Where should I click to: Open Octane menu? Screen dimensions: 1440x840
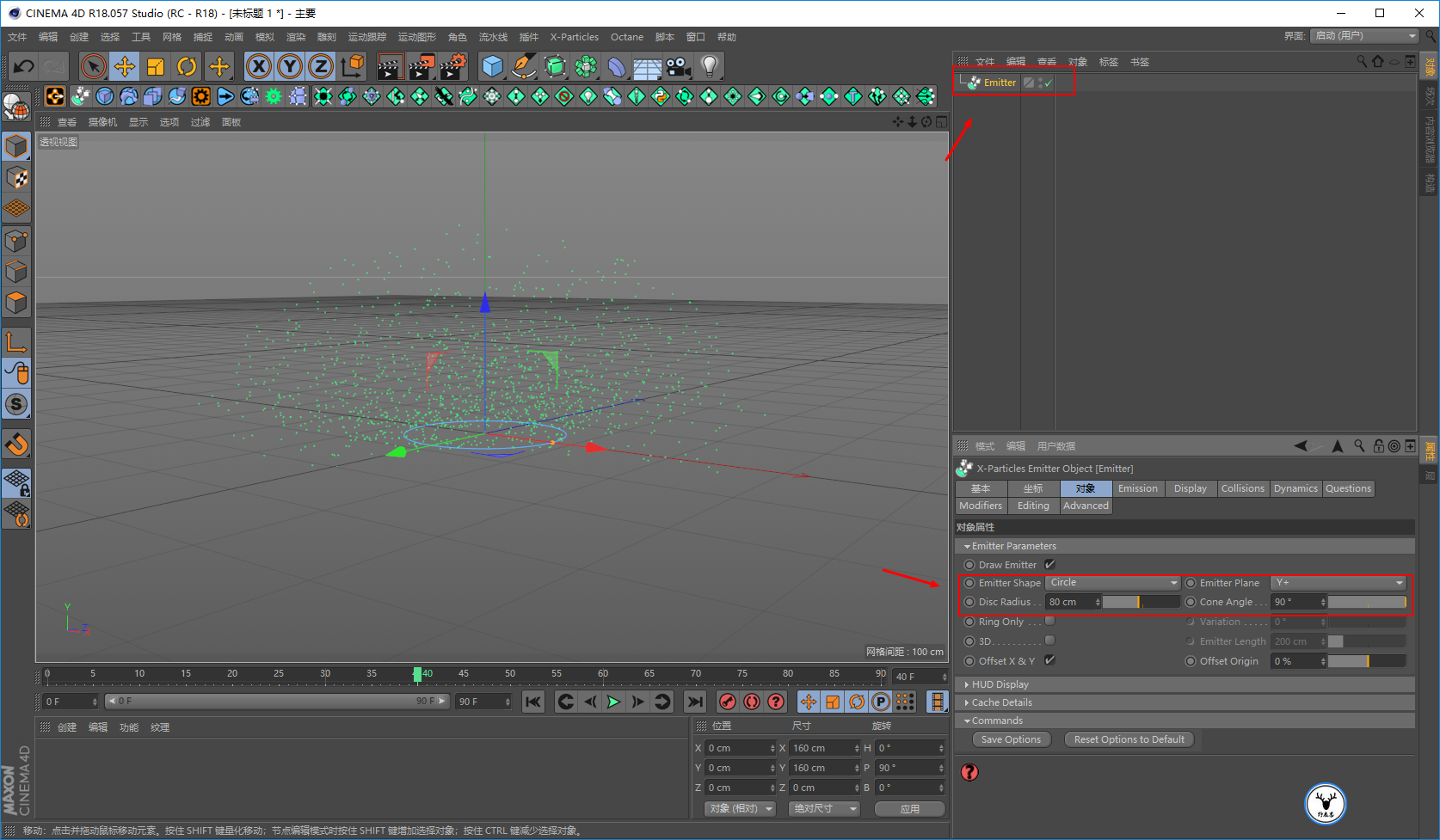627,37
